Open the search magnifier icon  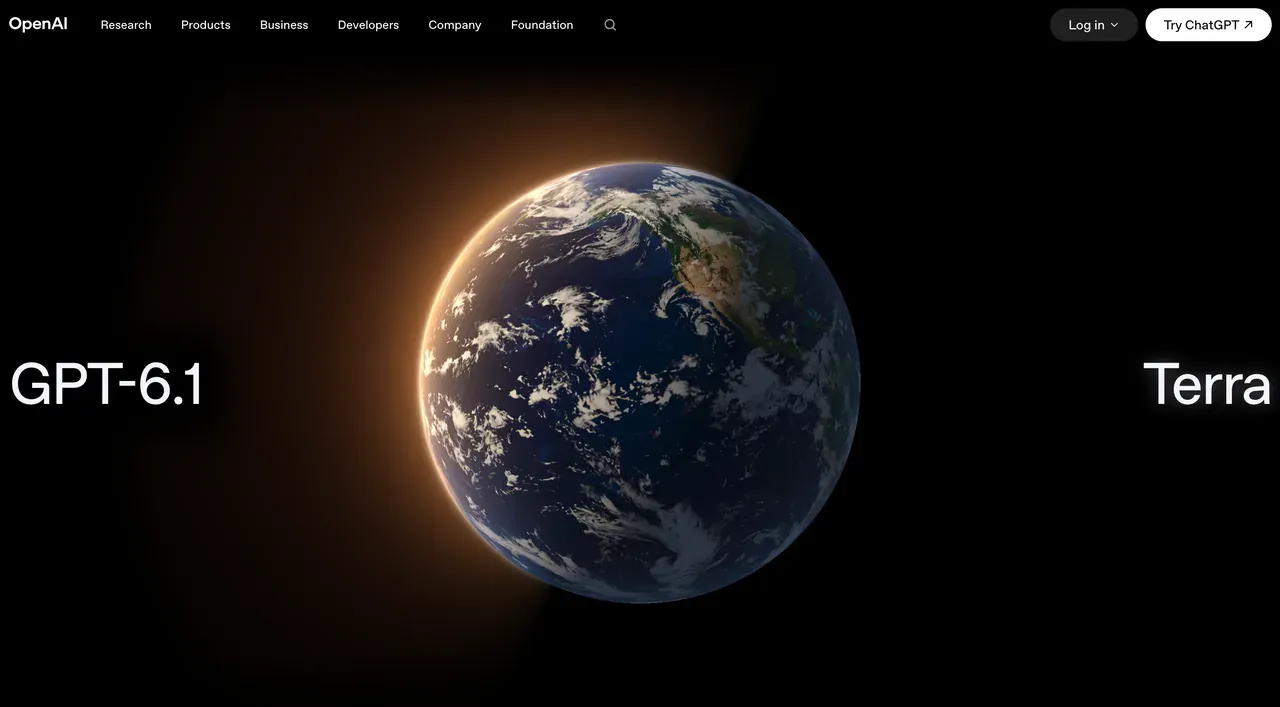[610, 25]
